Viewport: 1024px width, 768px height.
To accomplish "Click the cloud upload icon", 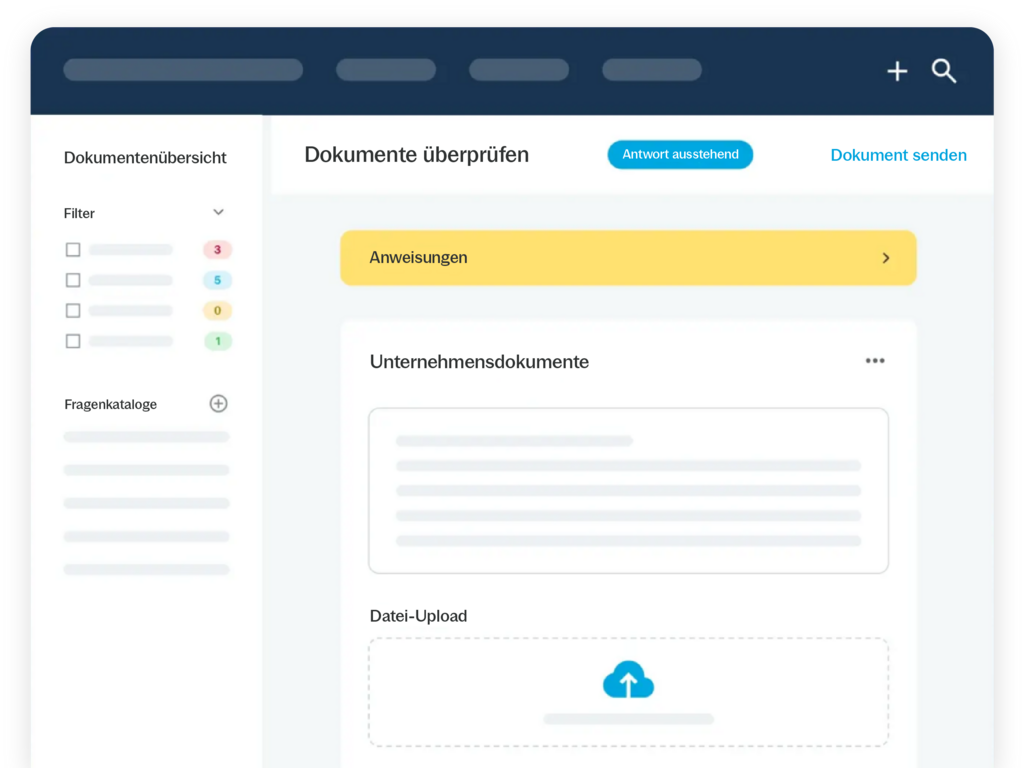I will click(628, 679).
